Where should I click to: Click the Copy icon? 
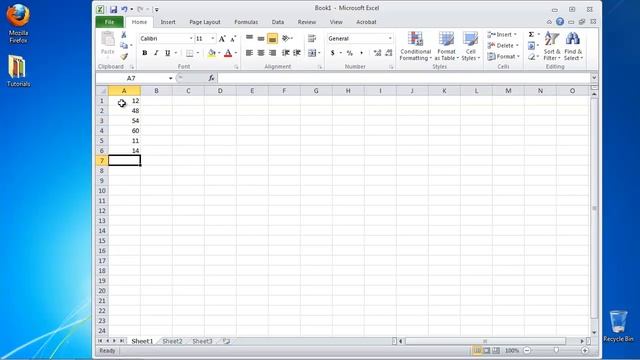tap(124, 46)
